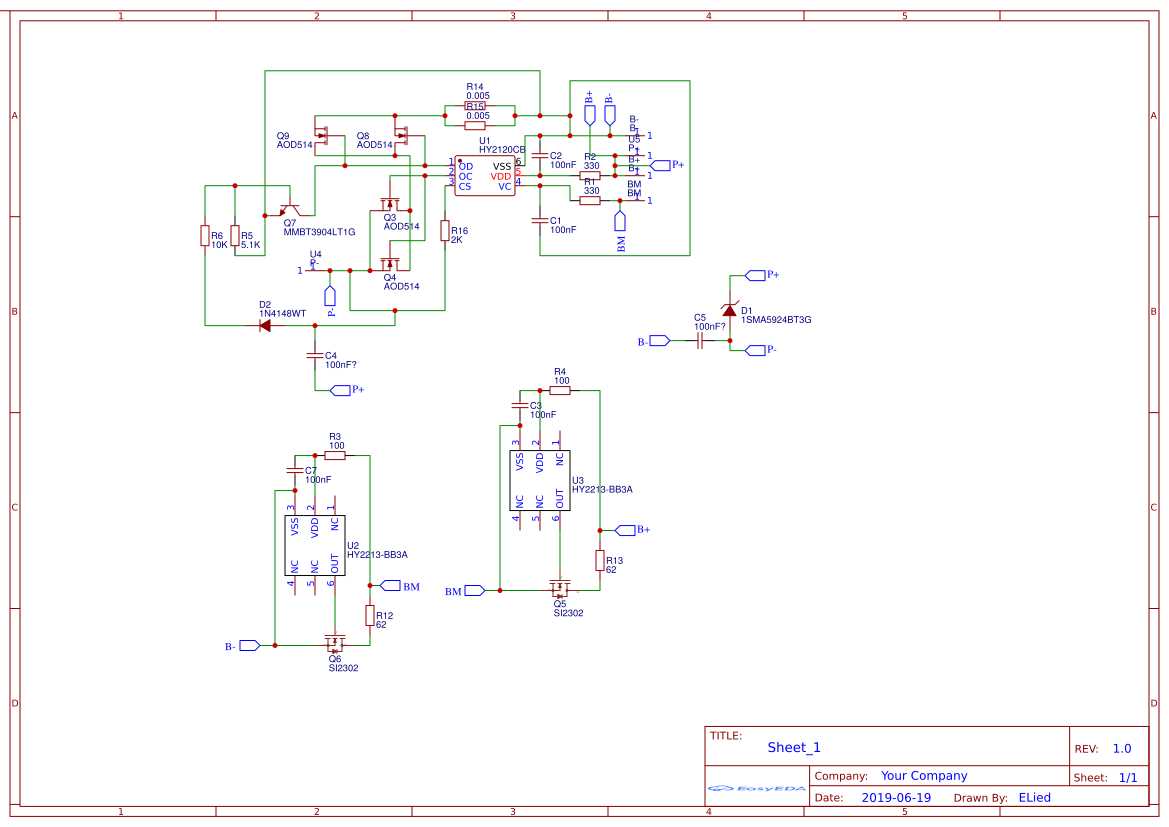Click the '5.1K' value of R5

tap(250, 245)
